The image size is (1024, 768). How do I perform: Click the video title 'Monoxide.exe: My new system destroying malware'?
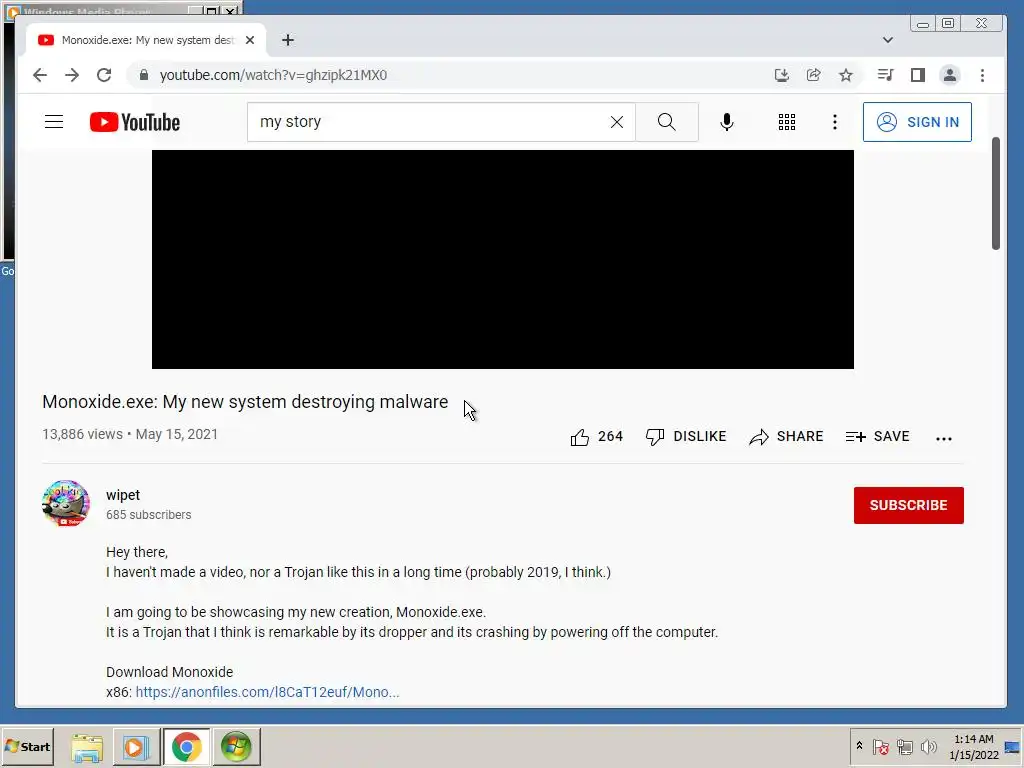click(245, 402)
